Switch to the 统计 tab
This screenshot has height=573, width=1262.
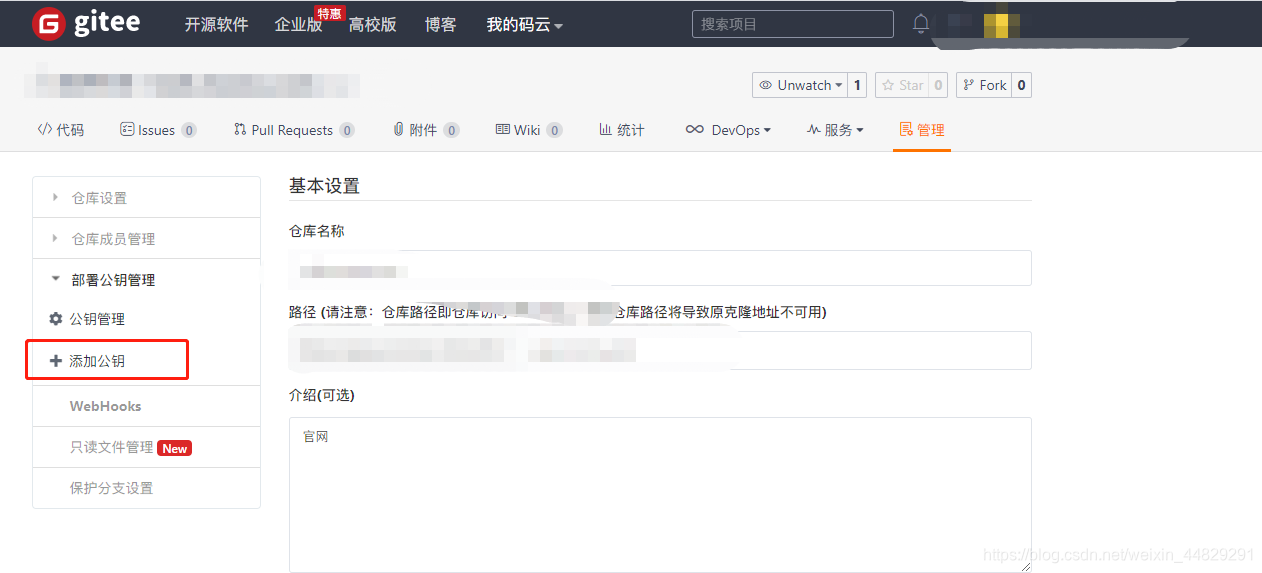[x=622, y=130]
